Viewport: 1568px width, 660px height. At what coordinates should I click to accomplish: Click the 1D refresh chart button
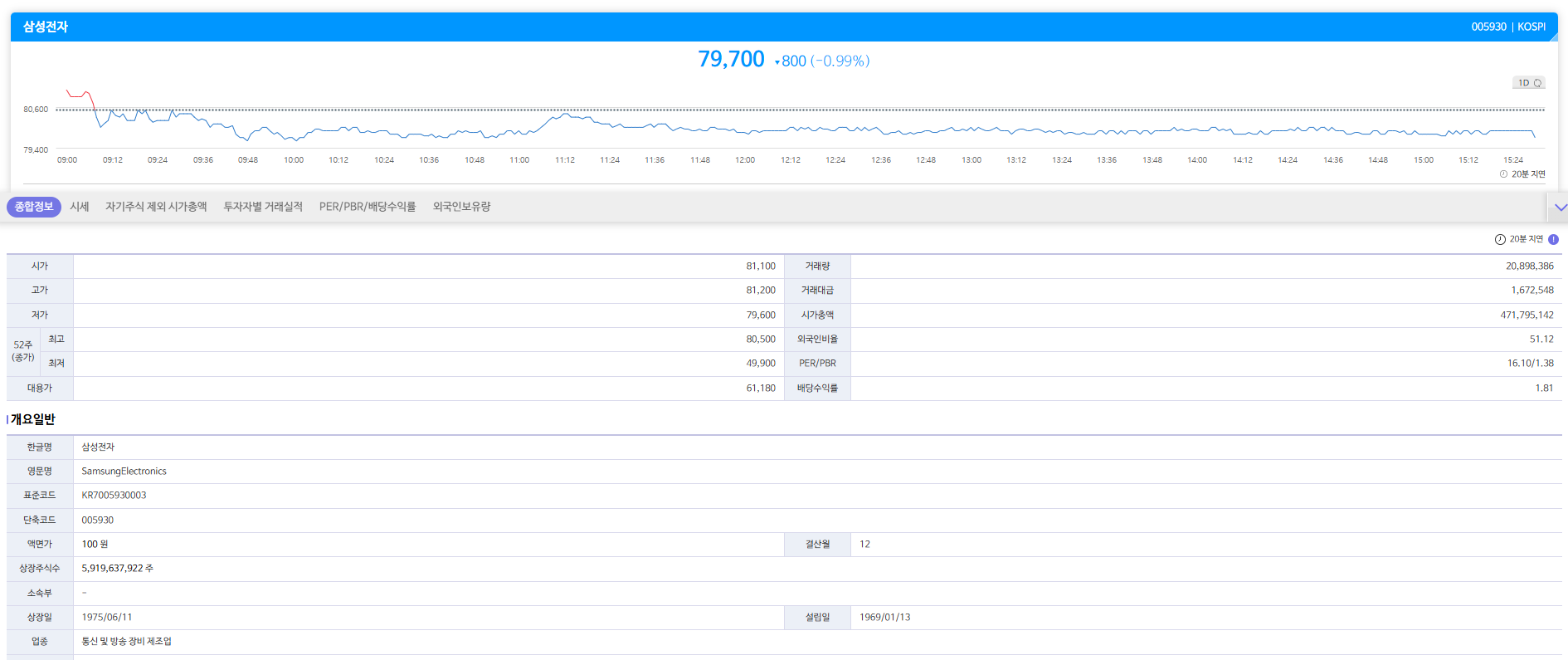tap(1528, 83)
